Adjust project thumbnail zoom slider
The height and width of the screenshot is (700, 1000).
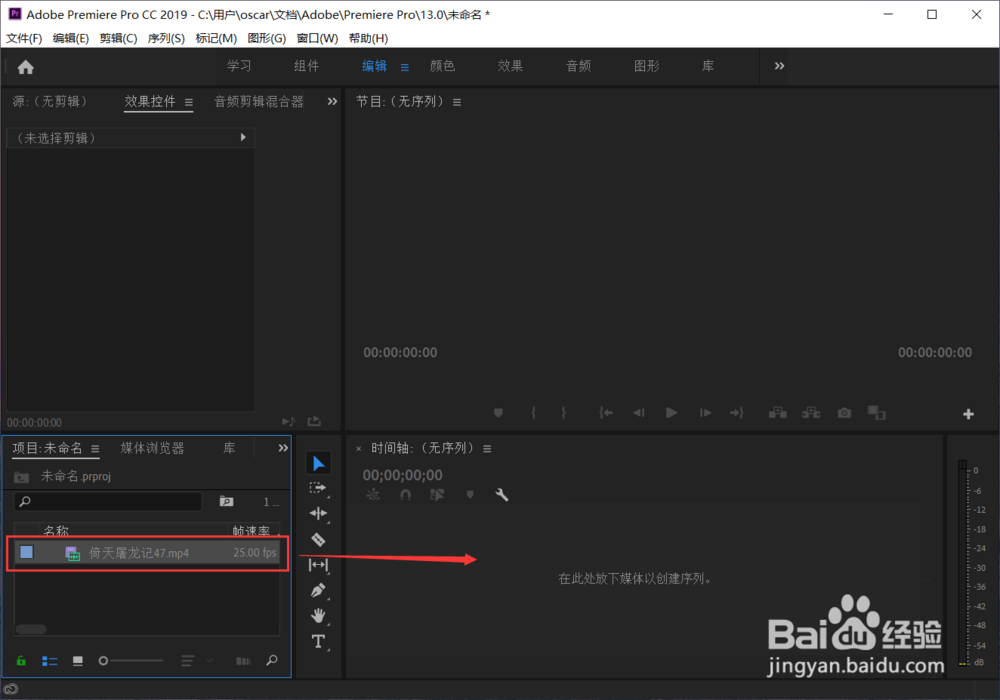tap(131, 661)
